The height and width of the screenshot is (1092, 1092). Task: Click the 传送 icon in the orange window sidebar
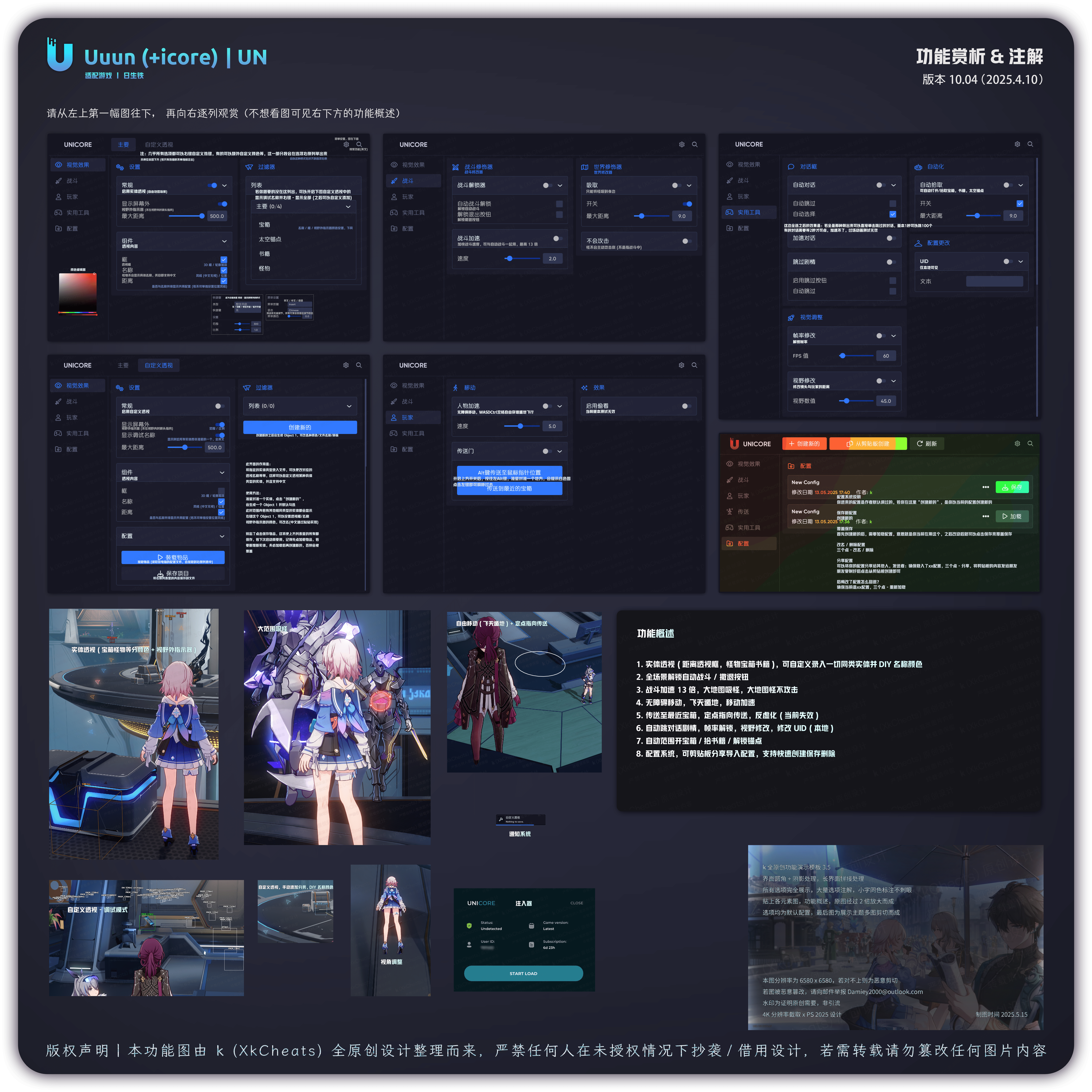[730, 511]
